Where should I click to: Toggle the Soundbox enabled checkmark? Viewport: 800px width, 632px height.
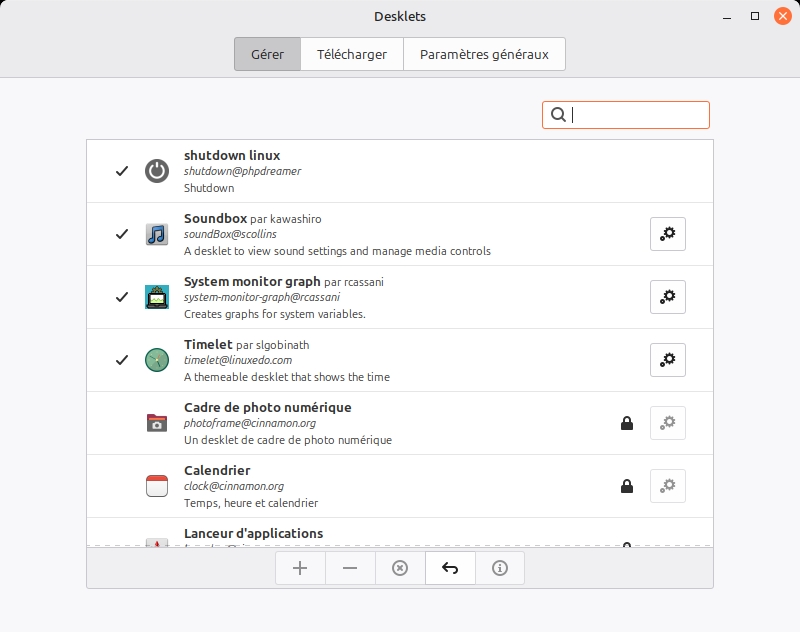pos(122,234)
